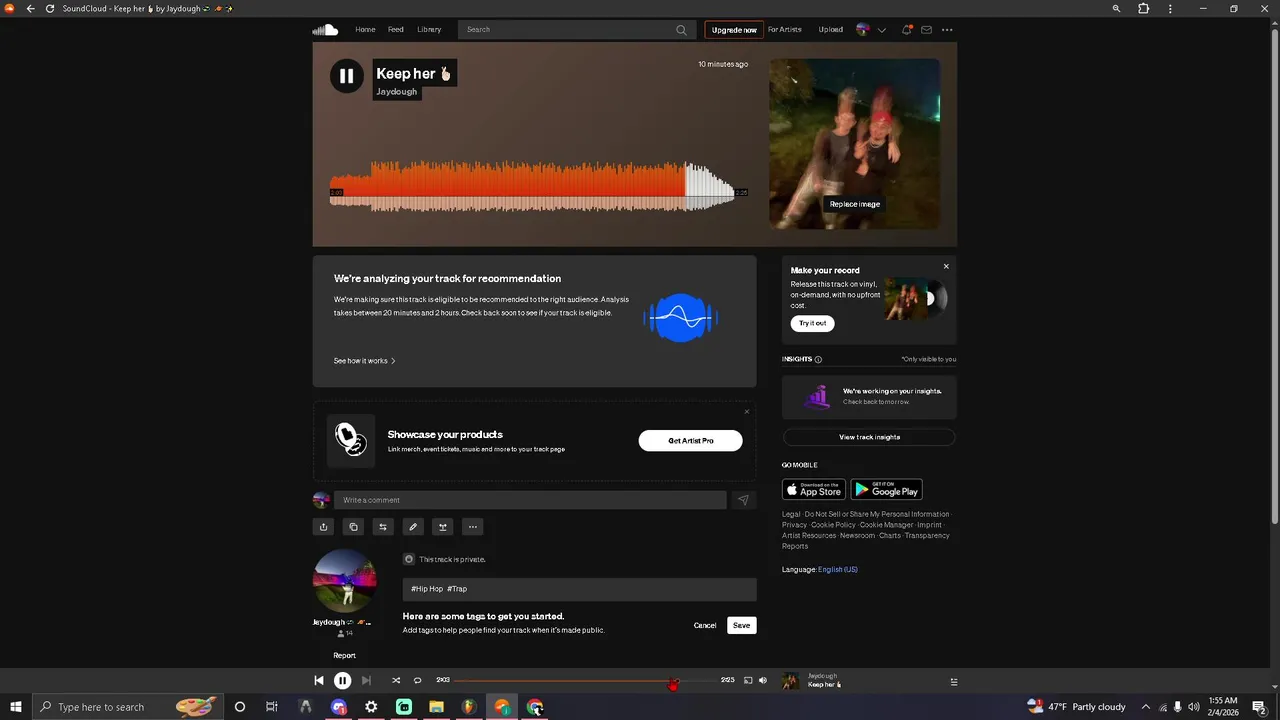Image resolution: width=1280 pixels, height=720 pixels.
Task: Open Chrome extensions puzzle icon
Action: pyautogui.click(x=1144, y=8)
